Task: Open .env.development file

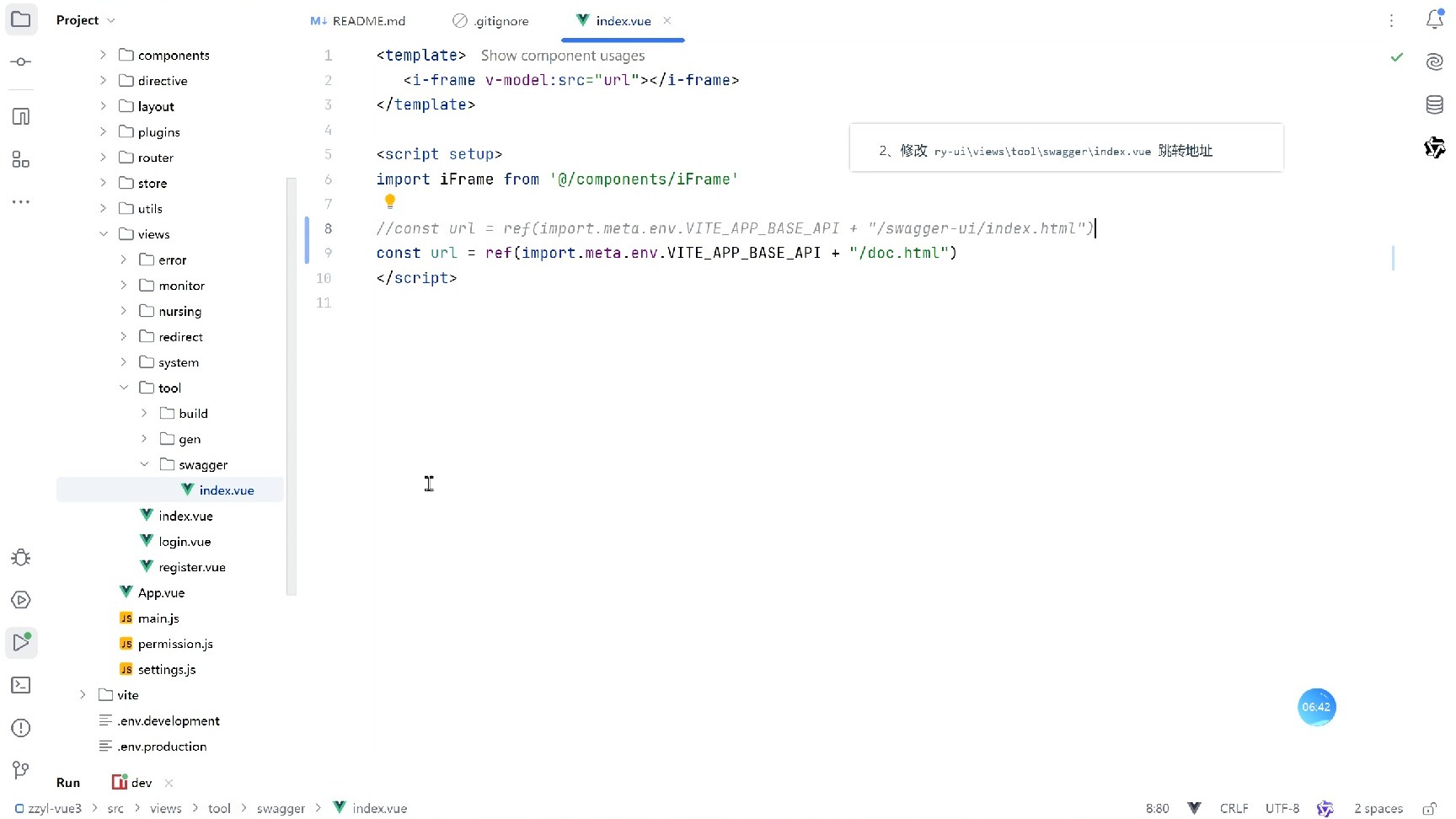Action: pos(169,721)
